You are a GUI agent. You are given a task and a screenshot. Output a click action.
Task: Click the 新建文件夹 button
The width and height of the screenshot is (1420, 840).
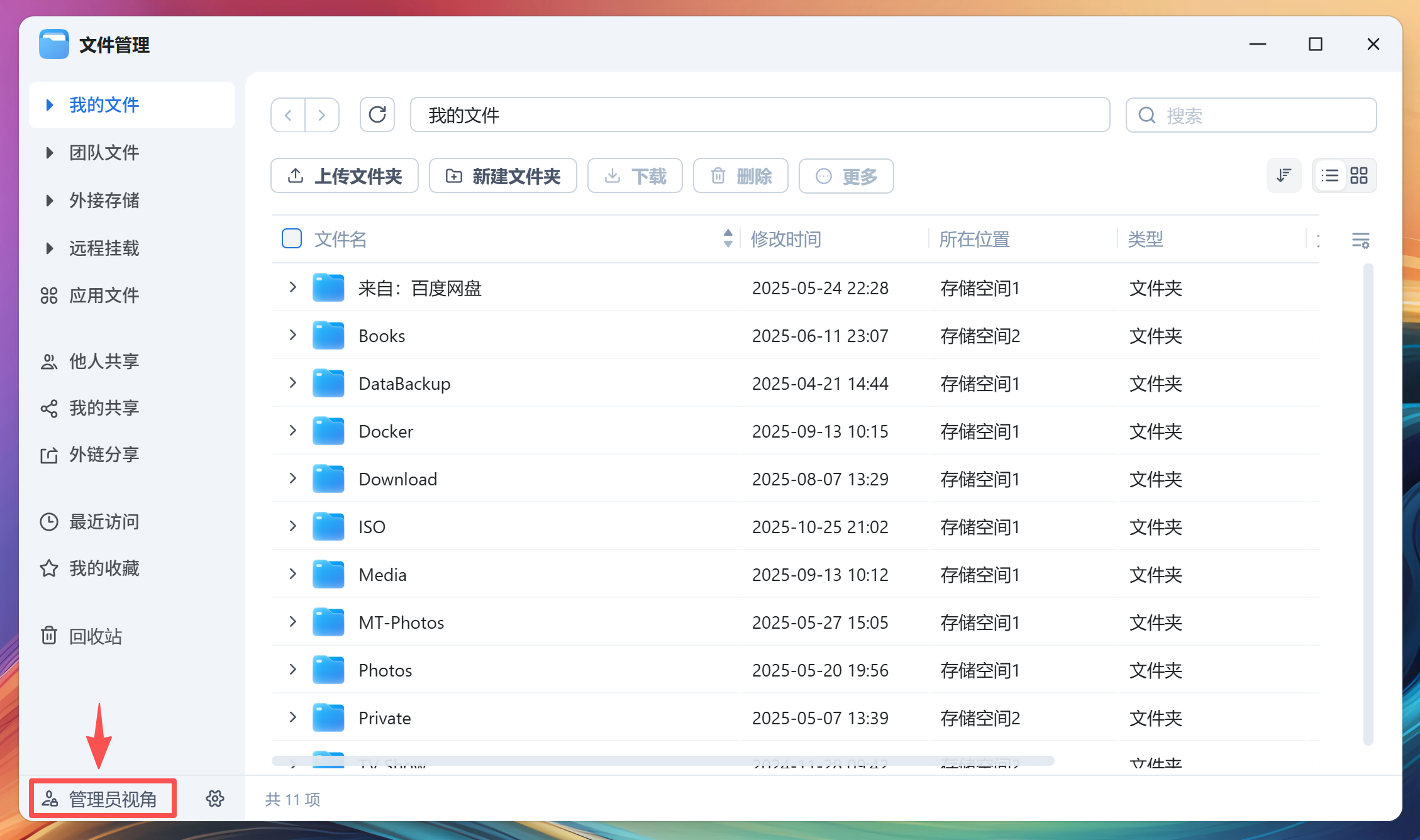click(502, 176)
